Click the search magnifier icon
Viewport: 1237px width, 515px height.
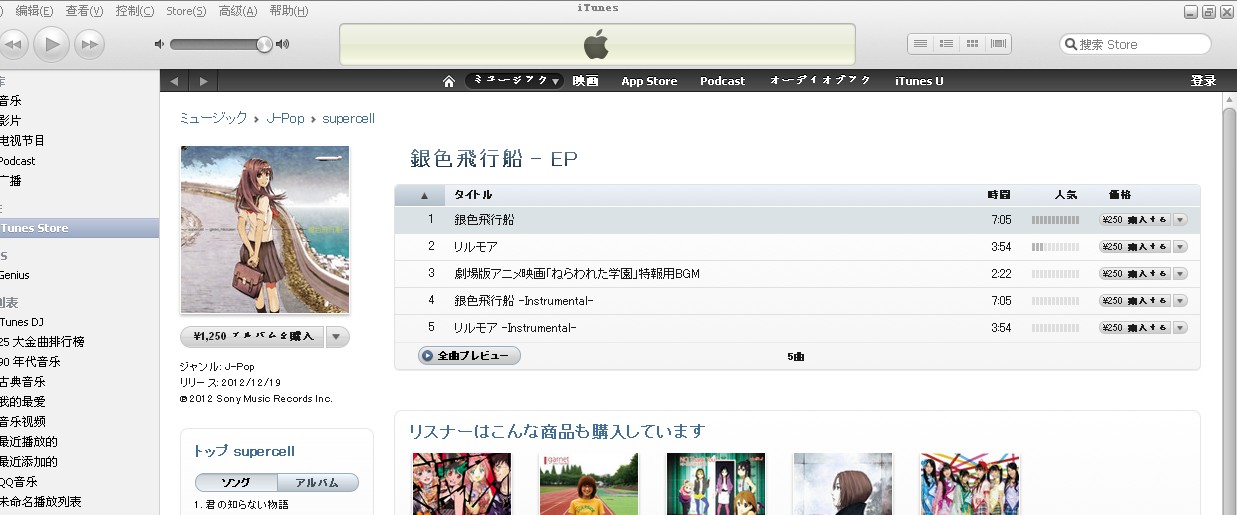[x=1071, y=44]
